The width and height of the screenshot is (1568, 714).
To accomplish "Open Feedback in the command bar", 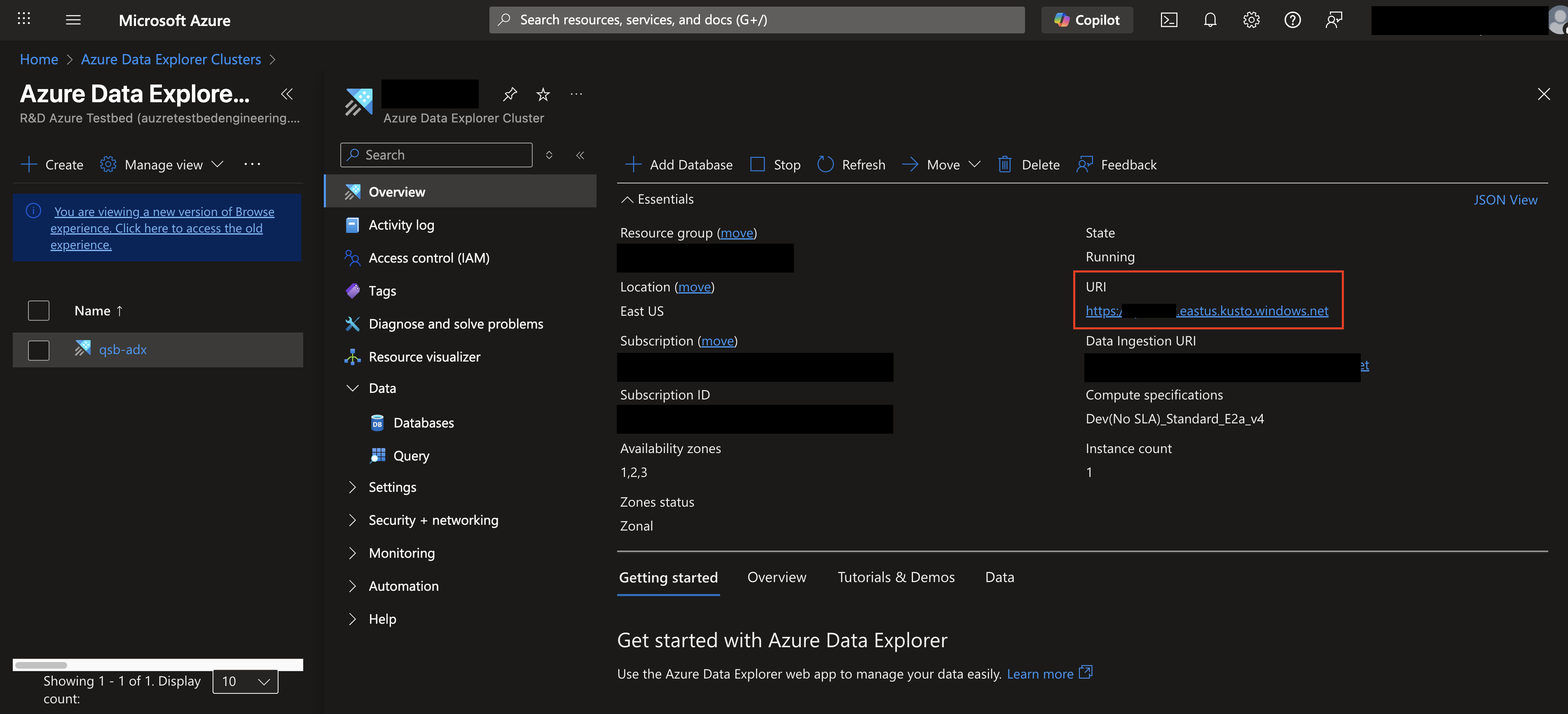I will pyautogui.click(x=1116, y=164).
